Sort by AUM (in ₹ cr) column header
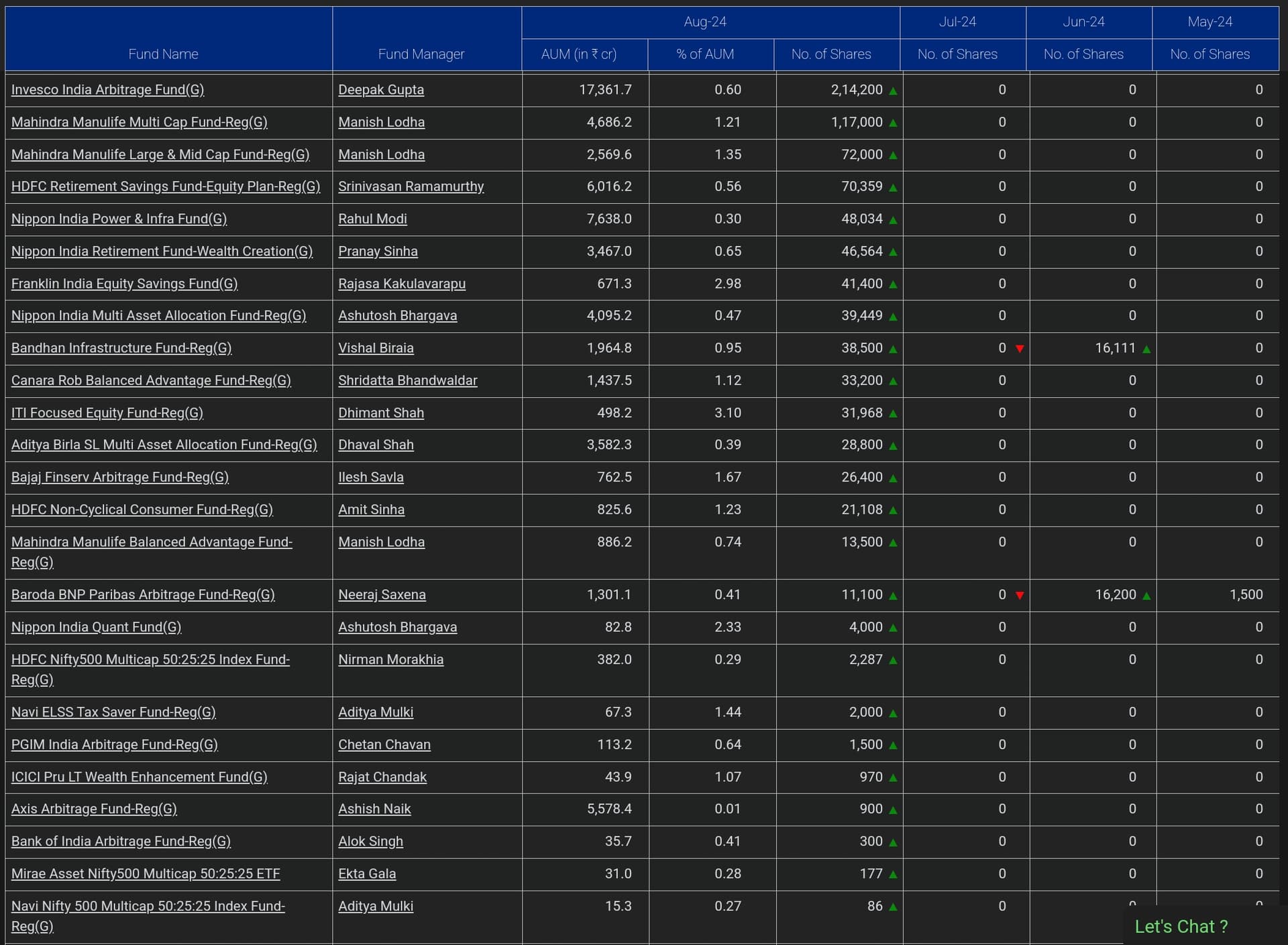 pos(579,54)
